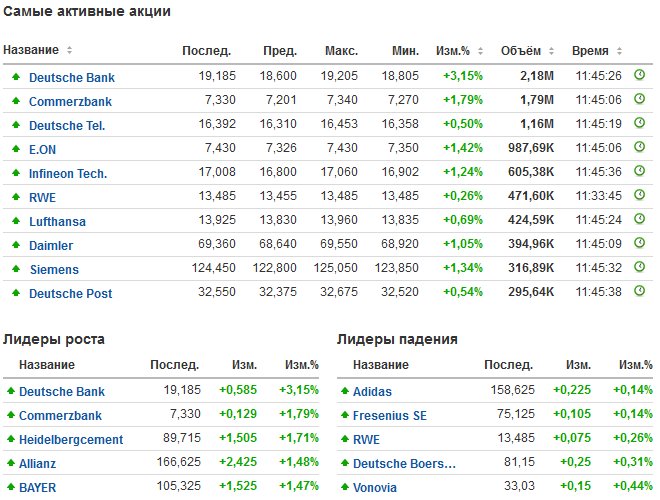Click green up arrow beside E.ON
Viewport: 660px width, 500px height.
[x=16, y=149]
